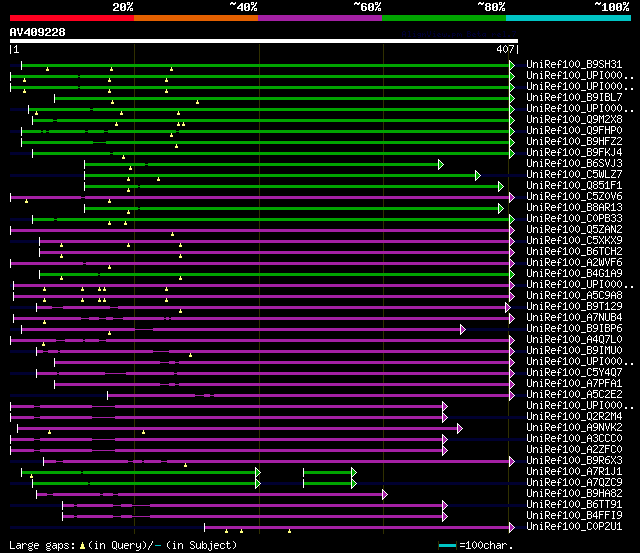Click A7R1J1's short second green segment
640x553 pixels.
click(x=328, y=473)
